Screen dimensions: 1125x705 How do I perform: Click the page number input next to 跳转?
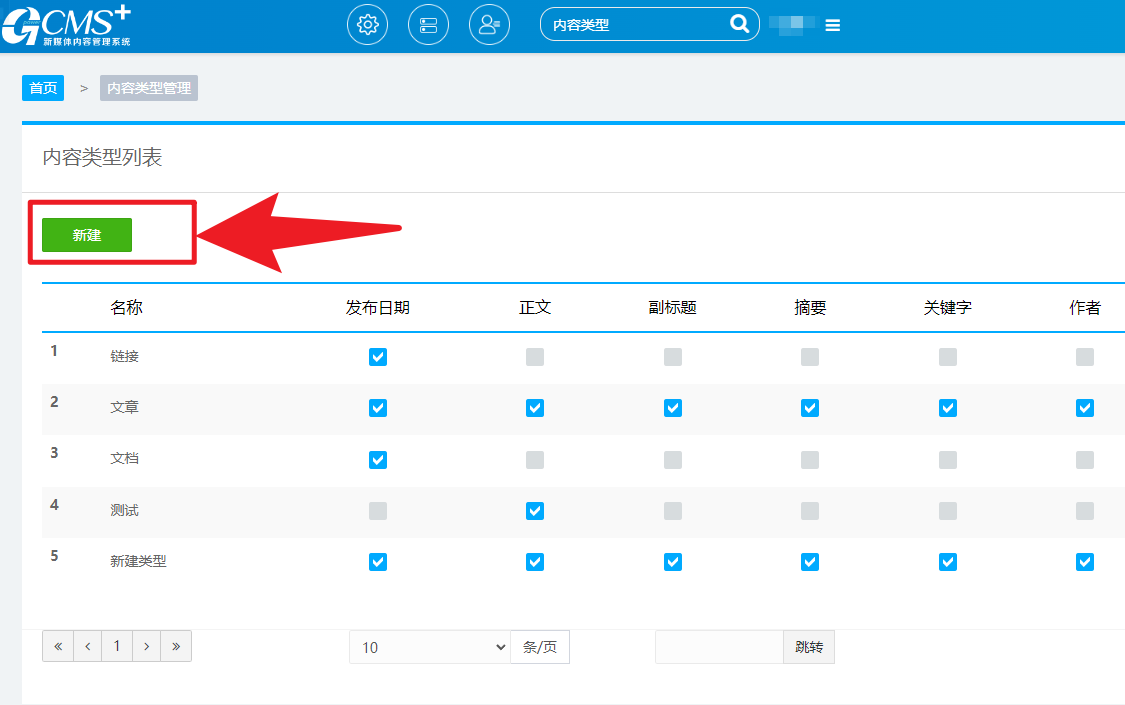718,647
